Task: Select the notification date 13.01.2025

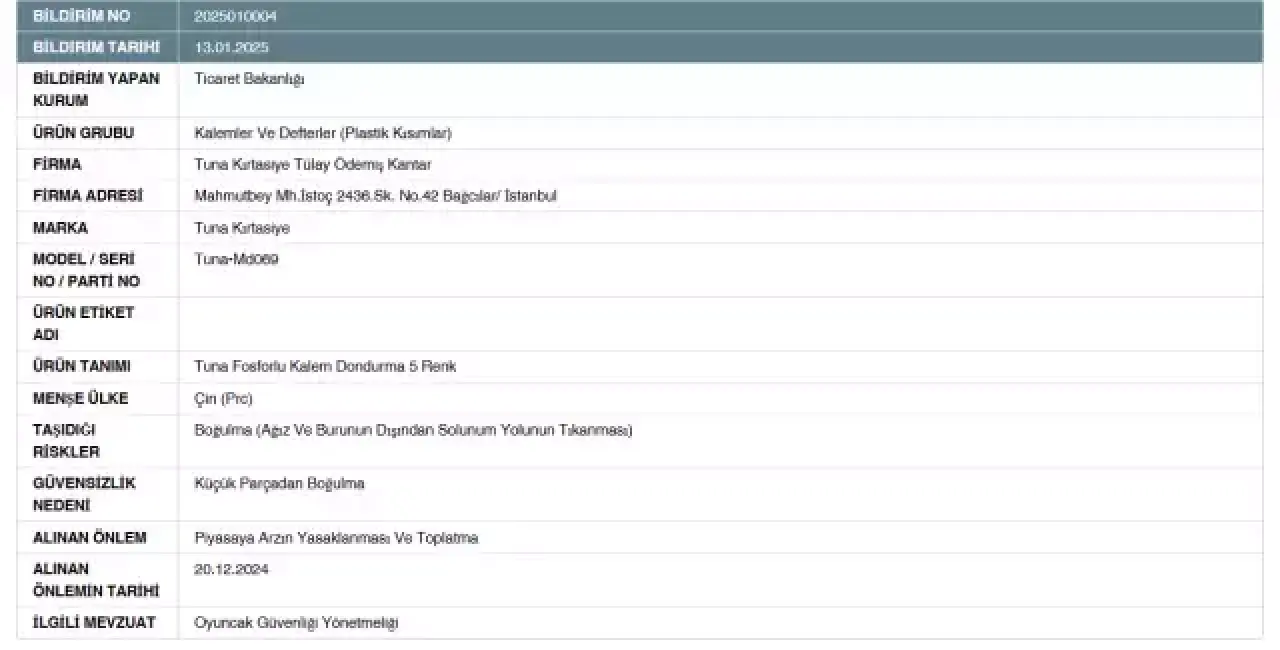Action: (231, 48)
